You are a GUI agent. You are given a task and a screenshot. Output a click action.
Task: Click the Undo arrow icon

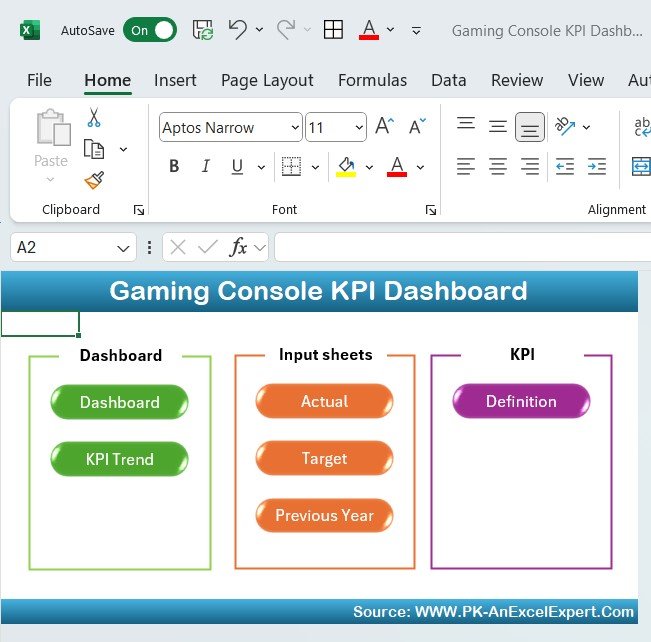237,30
